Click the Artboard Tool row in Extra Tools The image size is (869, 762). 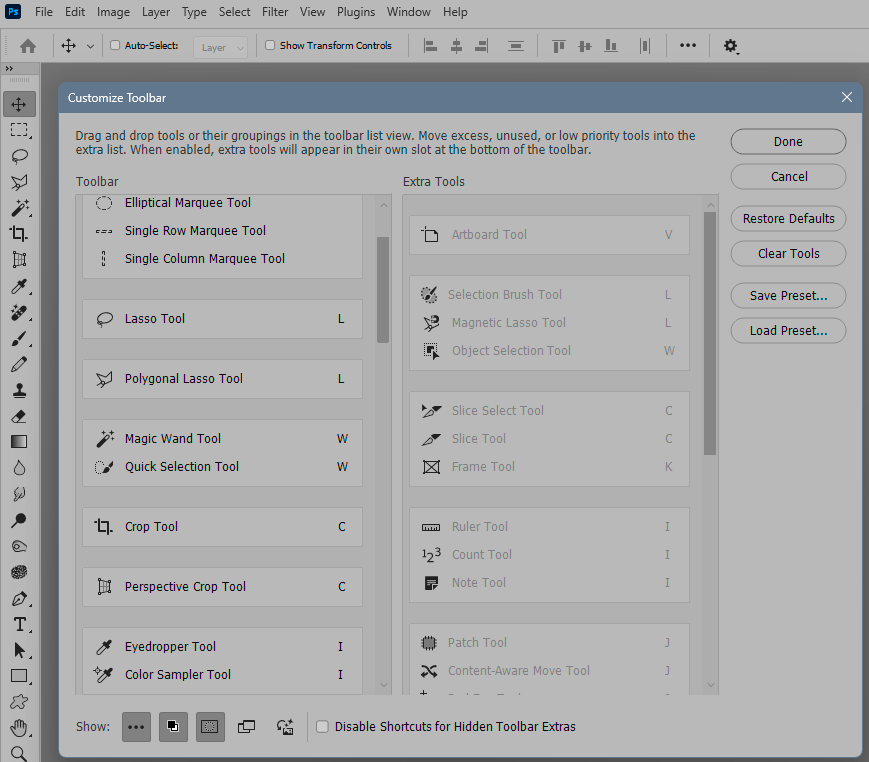[x=549, y=235]
